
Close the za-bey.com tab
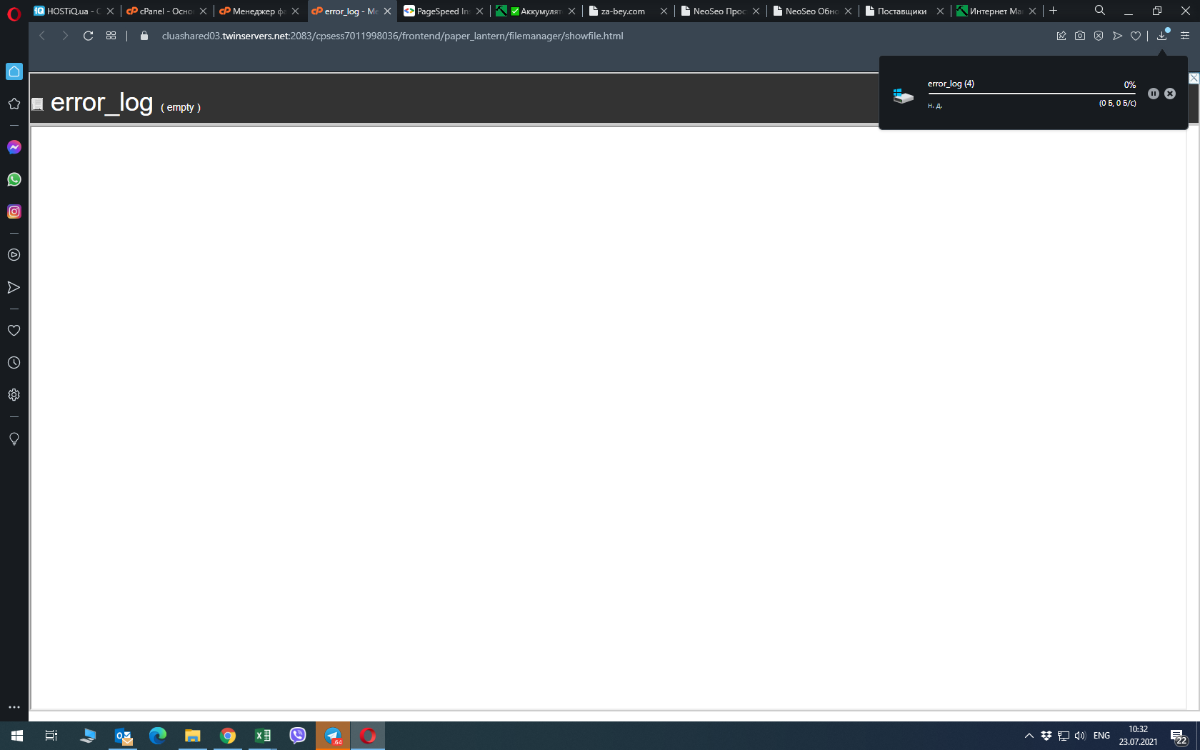point(664,11)
